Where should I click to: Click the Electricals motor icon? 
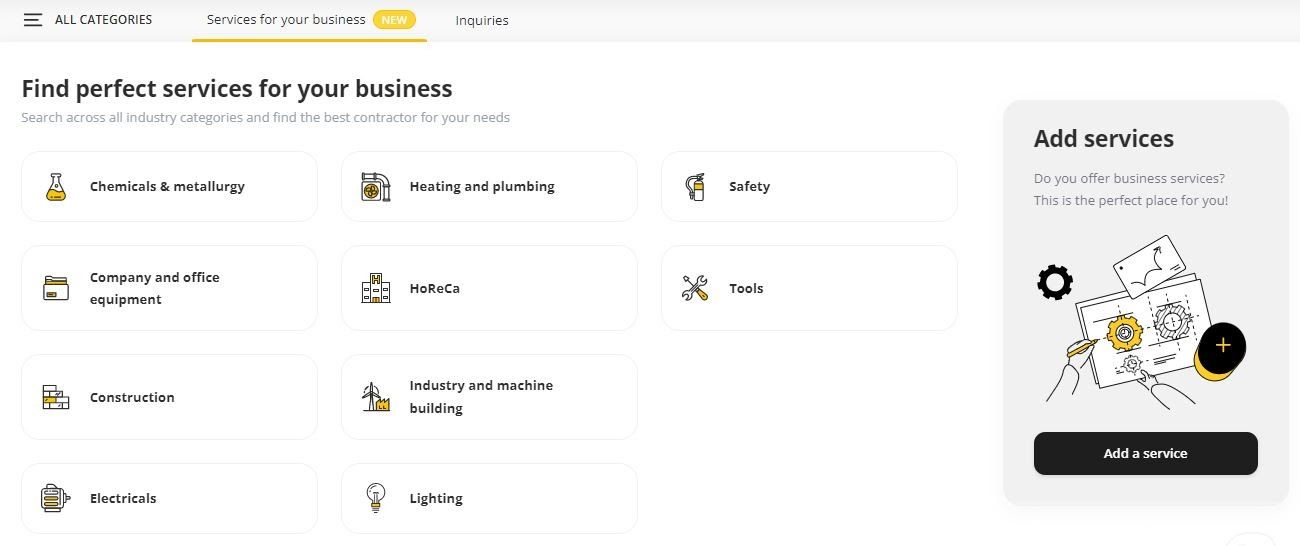[x=56, y=498]
